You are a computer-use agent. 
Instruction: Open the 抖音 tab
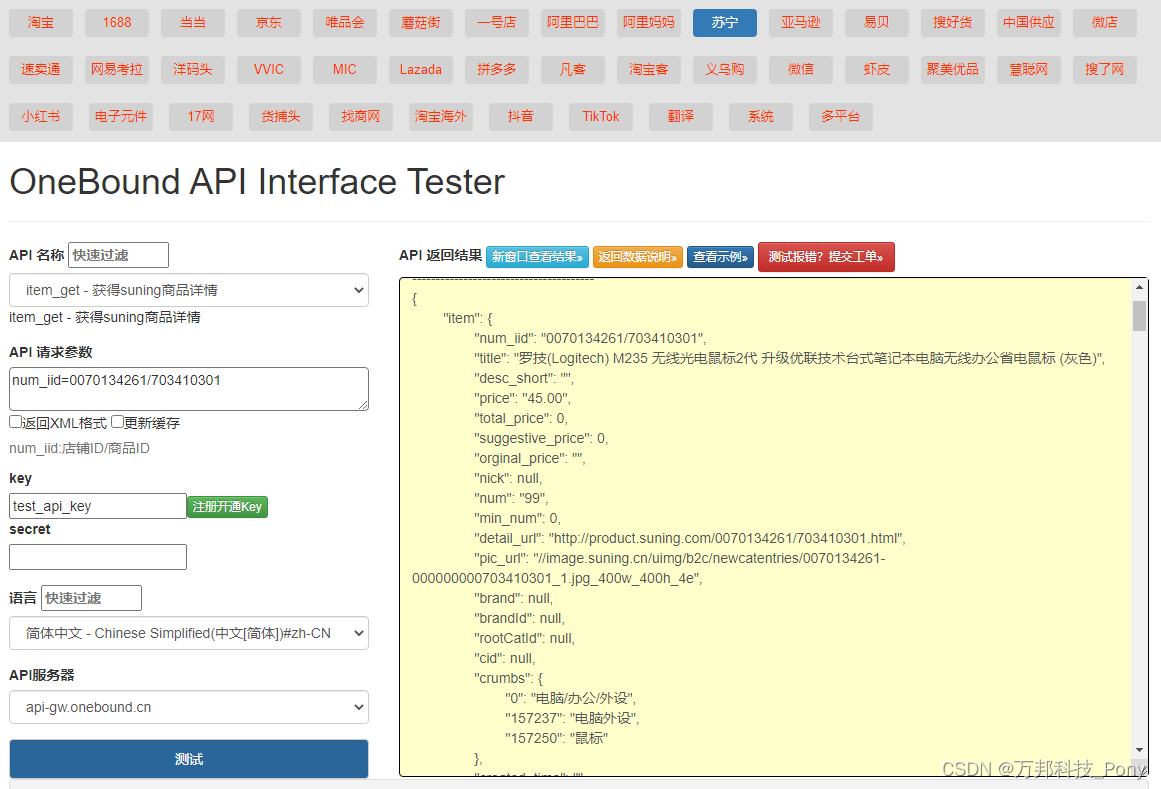coord(521,117)
